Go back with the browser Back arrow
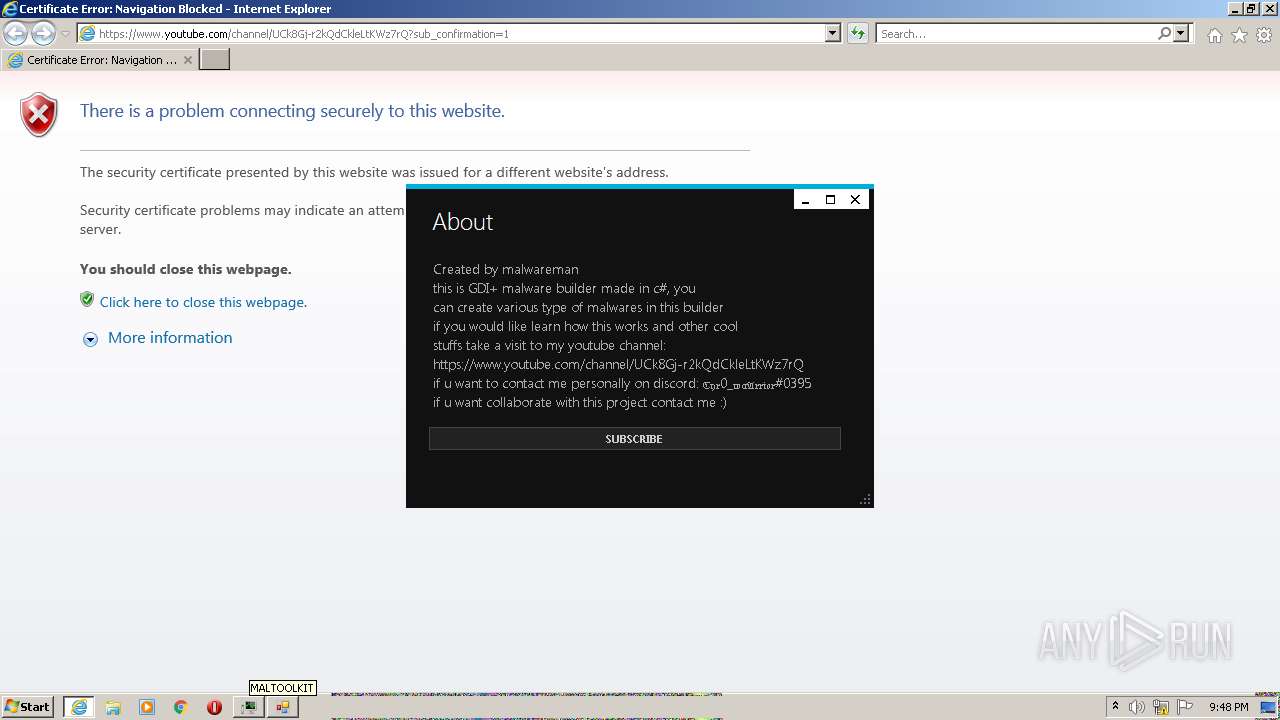The width and height of the screenshot is (1280, 720). [16, 34]
